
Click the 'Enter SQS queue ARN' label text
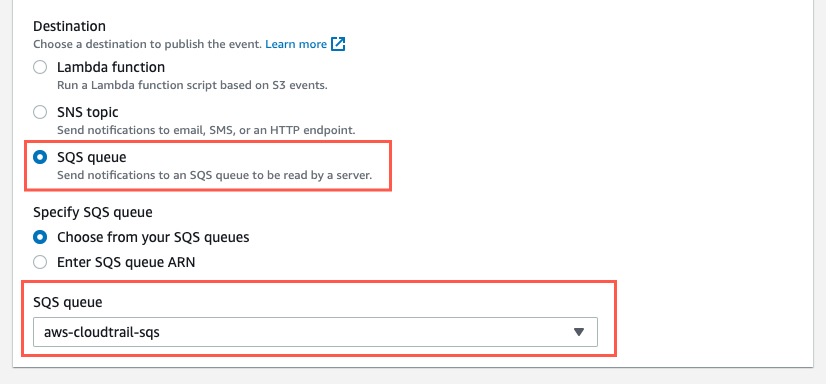click(126, 262)
